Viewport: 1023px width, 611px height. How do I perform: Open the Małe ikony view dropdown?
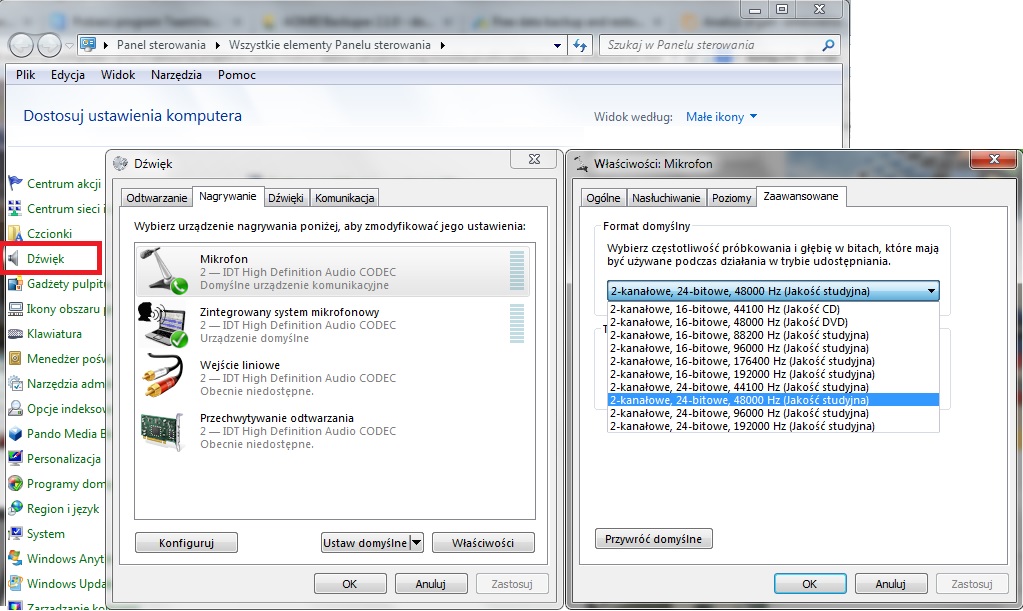[x=721, y=117]
